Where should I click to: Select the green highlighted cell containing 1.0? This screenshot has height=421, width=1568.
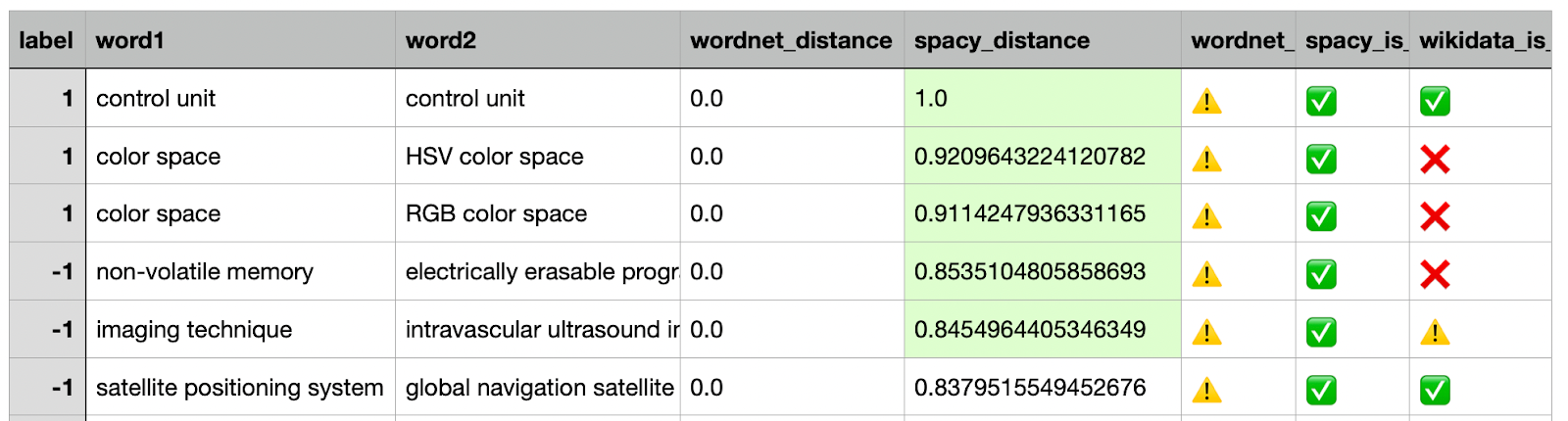(1041, 98)
